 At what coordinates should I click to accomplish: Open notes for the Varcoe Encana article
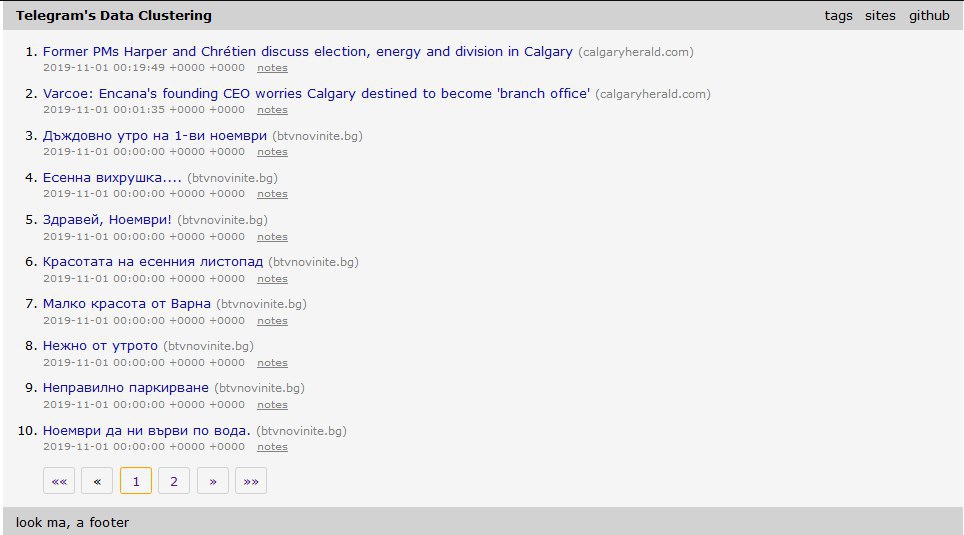[272, 109]
